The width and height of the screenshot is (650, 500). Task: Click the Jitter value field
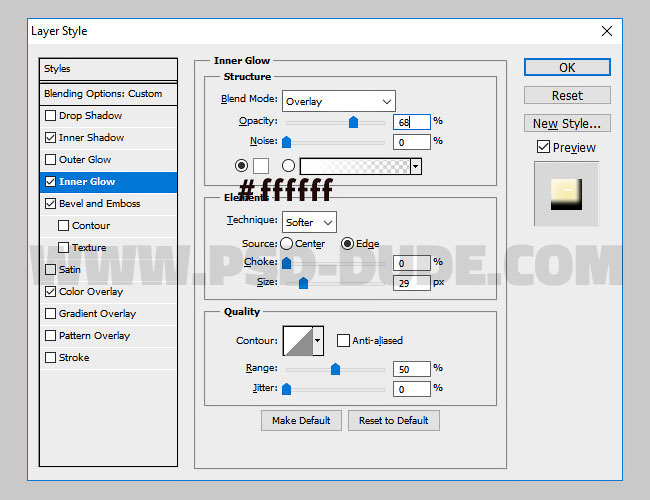tap(412, 389)
